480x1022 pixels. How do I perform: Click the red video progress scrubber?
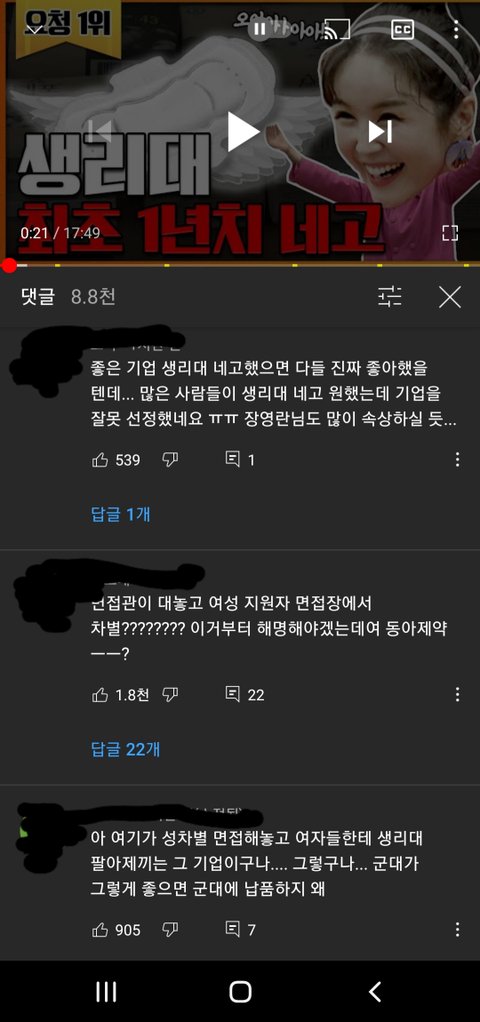[x=9, y=265]
